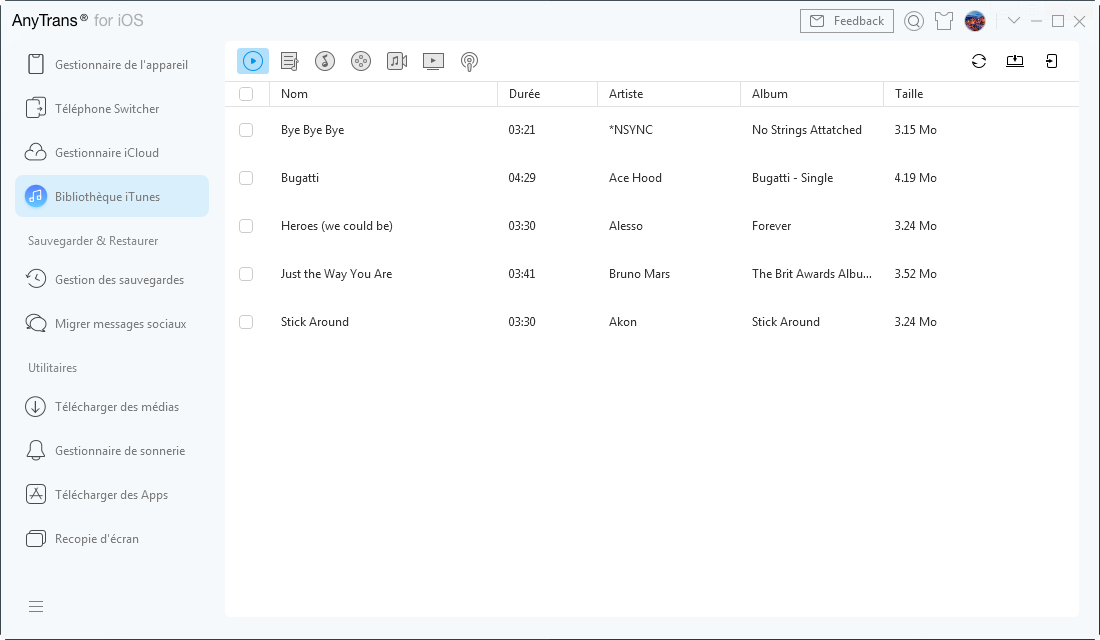Open the skin shirt icon

[944, 21]
